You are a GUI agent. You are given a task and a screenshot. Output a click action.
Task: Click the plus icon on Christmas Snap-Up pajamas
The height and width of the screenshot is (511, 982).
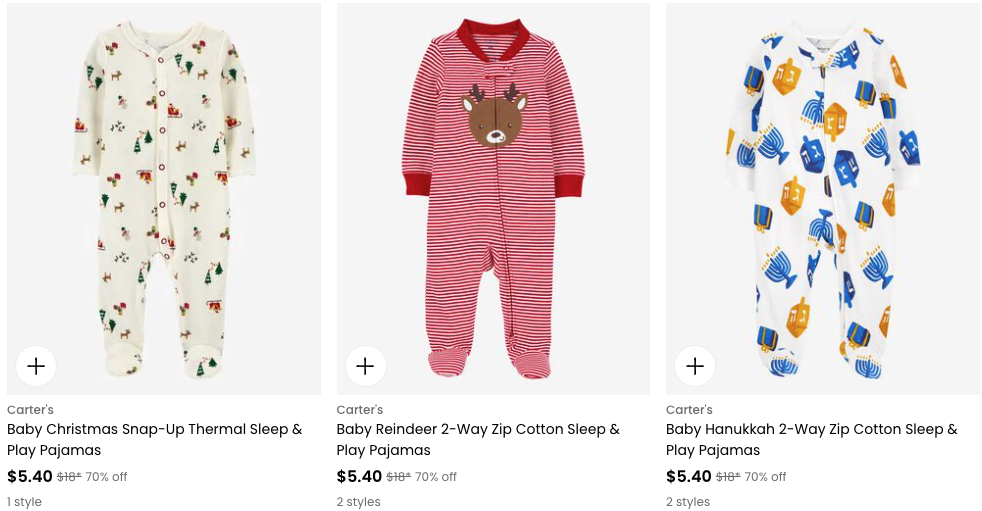[x=36, y=366]
